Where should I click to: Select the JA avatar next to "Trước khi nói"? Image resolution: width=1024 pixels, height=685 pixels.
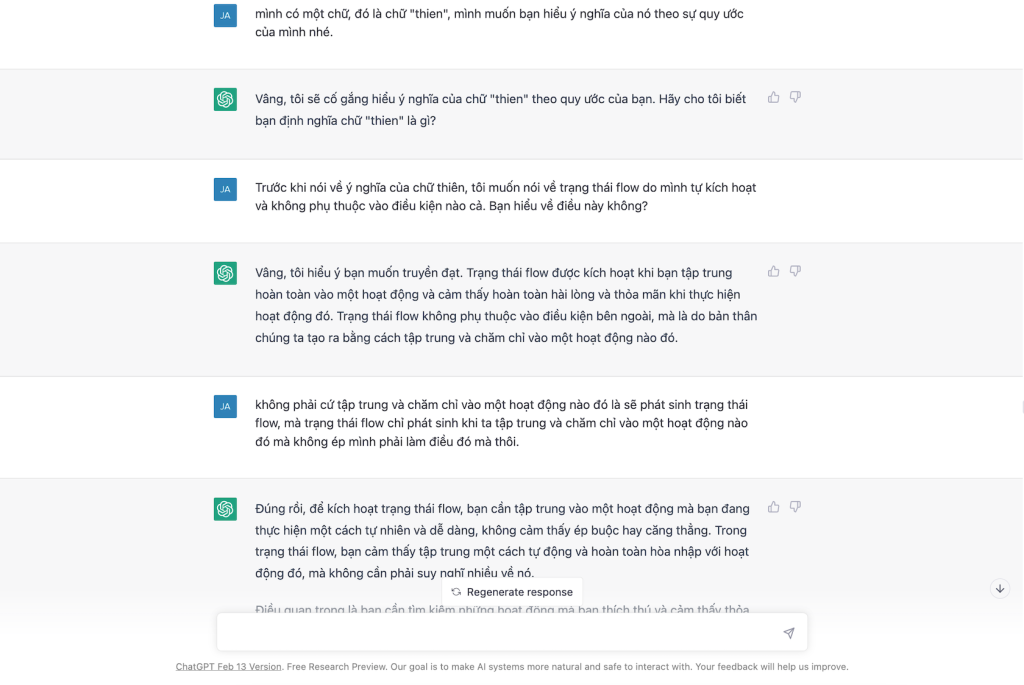pos(225,189)
